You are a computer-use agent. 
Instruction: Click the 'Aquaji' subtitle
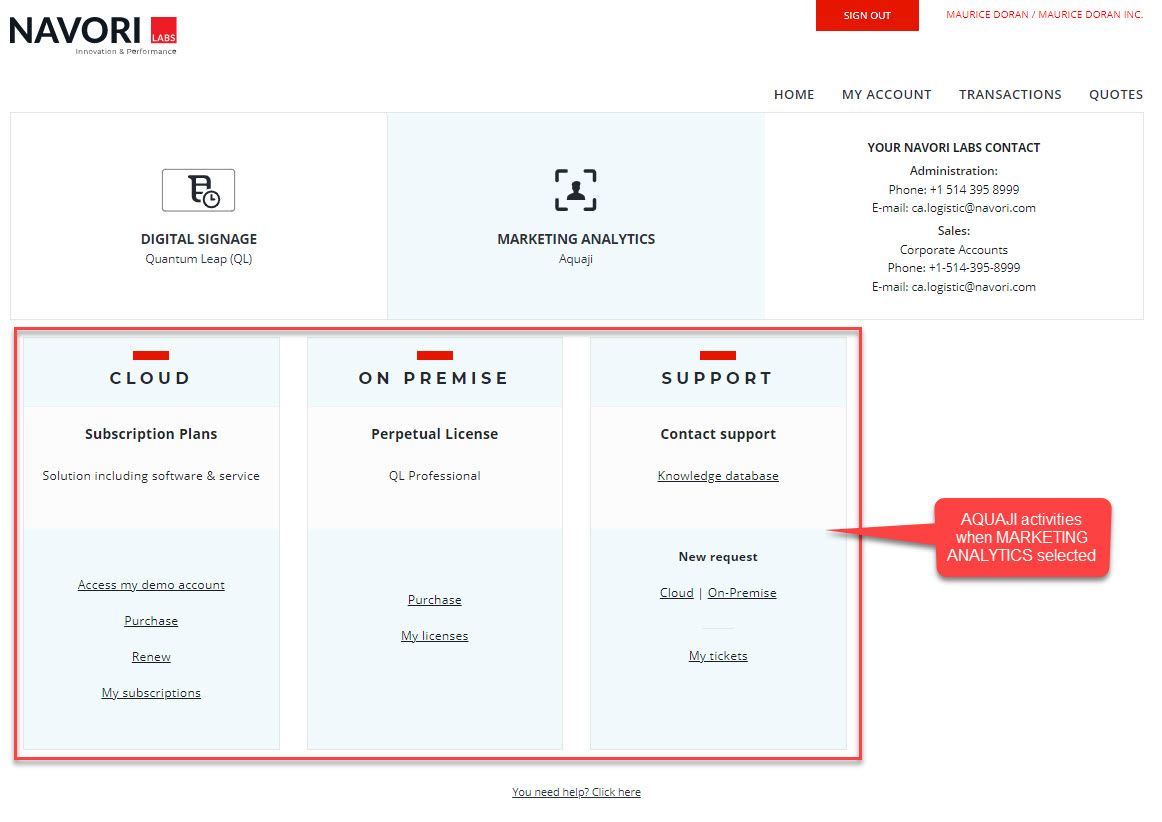pos(576,259)
